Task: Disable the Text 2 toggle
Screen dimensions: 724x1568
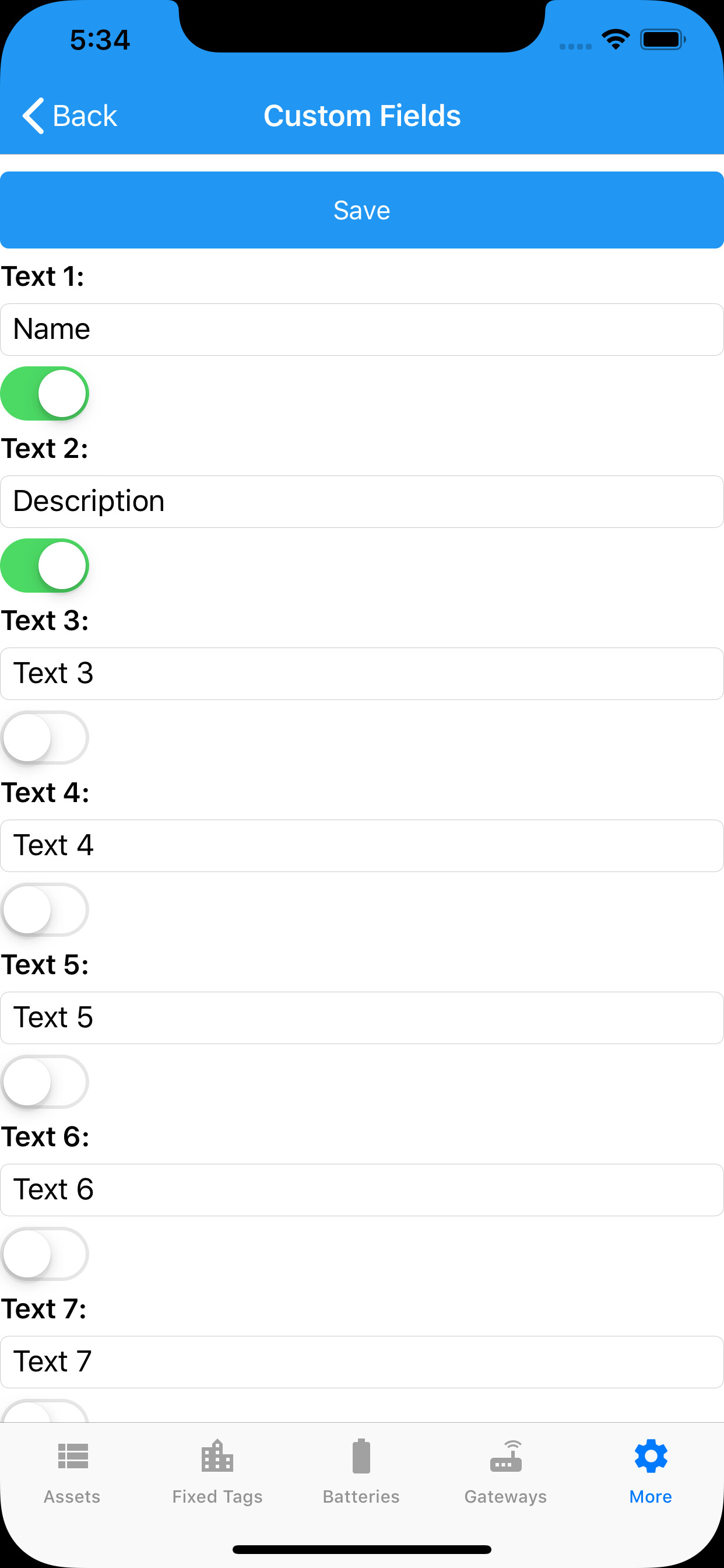Action: point(45,565)
